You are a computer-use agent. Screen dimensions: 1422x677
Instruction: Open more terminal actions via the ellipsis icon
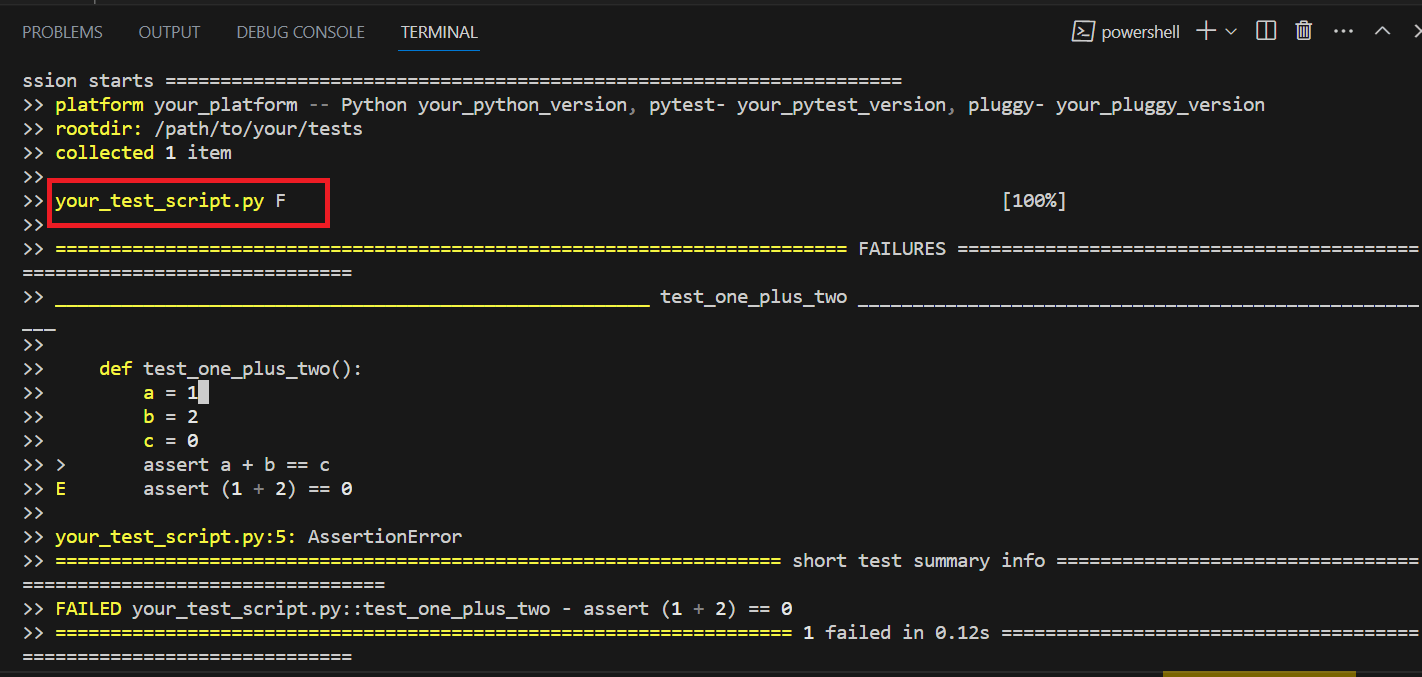pyautogui.click(x=1343, y=31)
